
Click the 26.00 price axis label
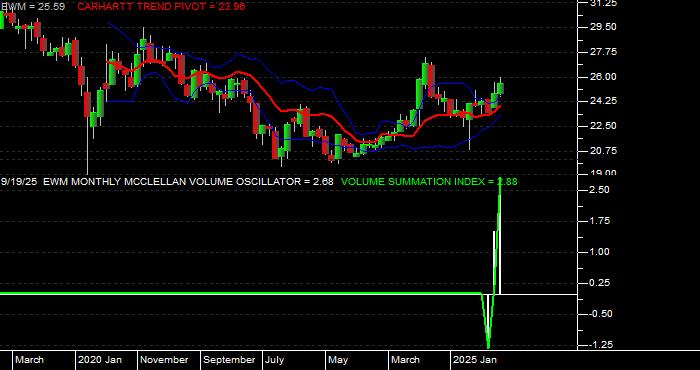[x=604, y=77]
